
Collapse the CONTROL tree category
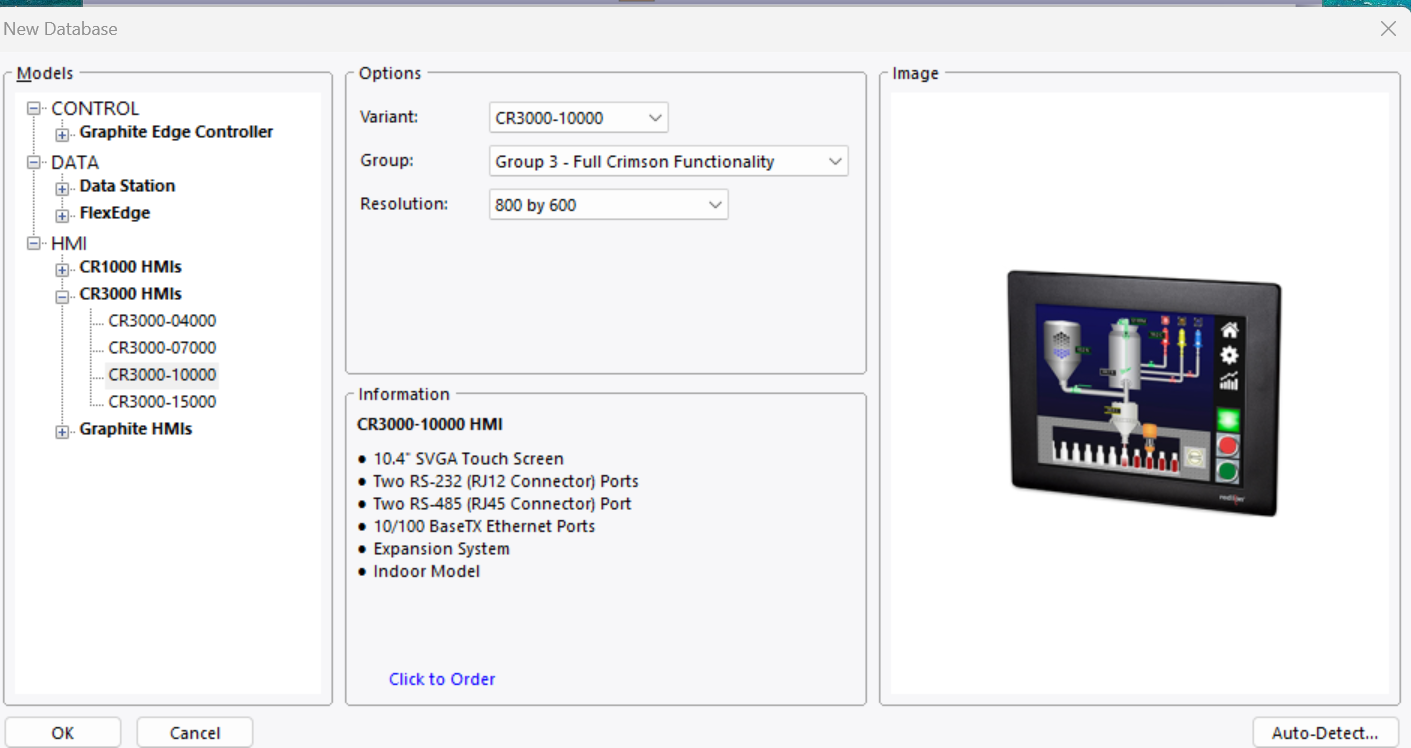(34, 108)
